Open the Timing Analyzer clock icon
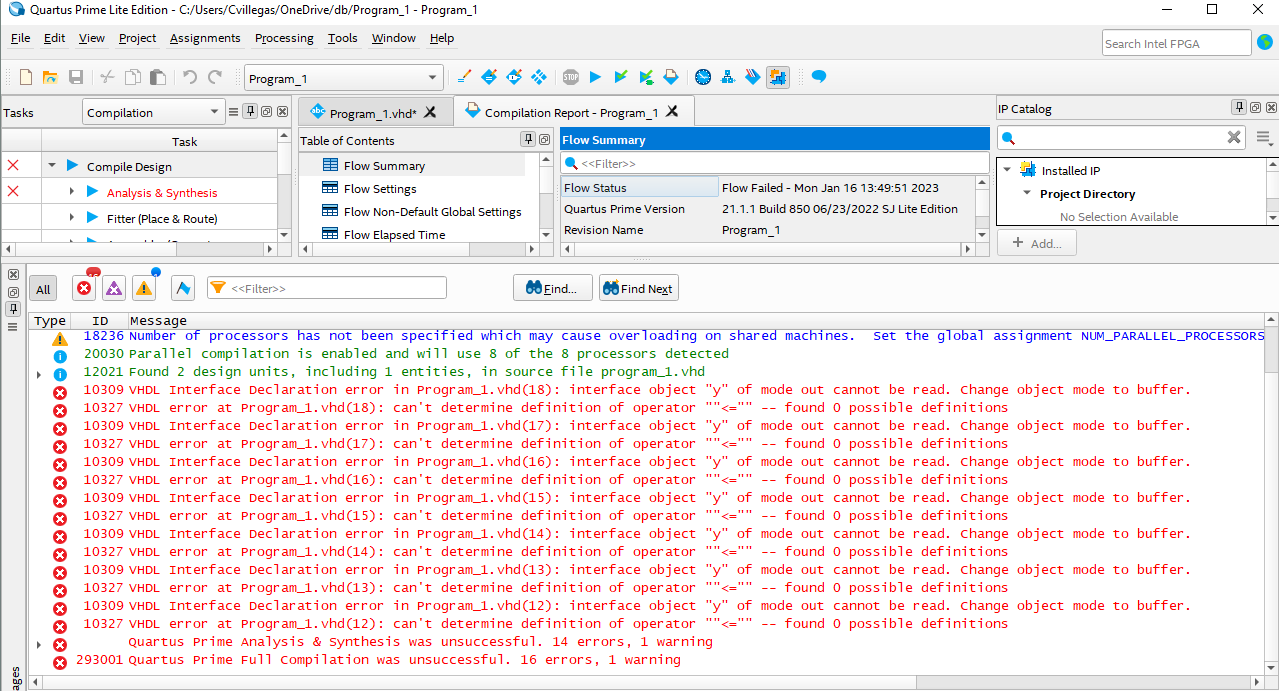This screenshot has width=1279, height=691. tap(703, 77)
